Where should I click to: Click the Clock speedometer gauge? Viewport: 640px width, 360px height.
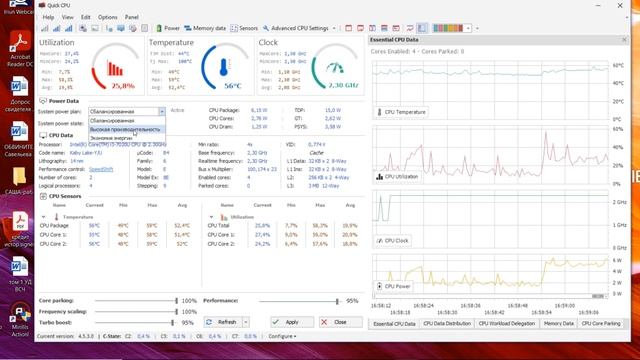click(335, 68)
